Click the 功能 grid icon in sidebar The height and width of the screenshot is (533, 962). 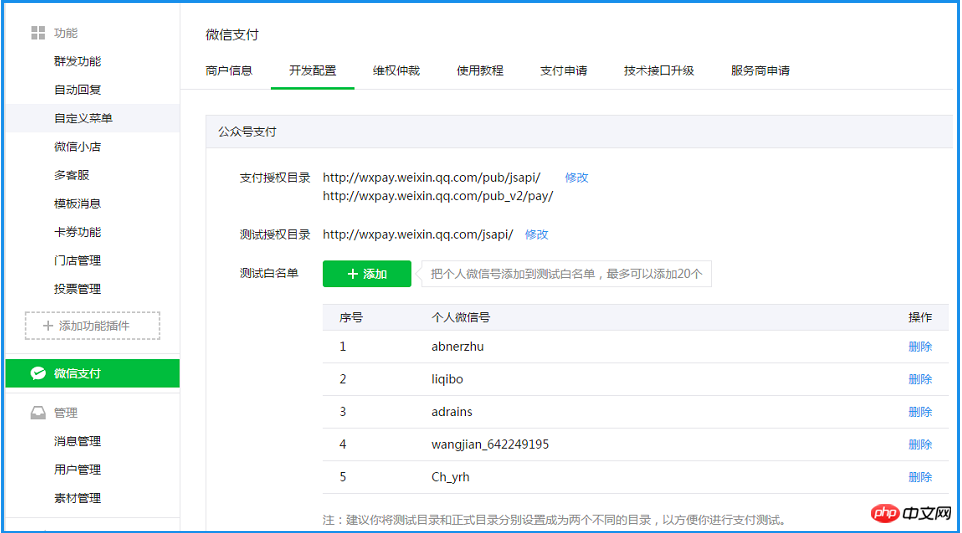(x=38, y=33)
